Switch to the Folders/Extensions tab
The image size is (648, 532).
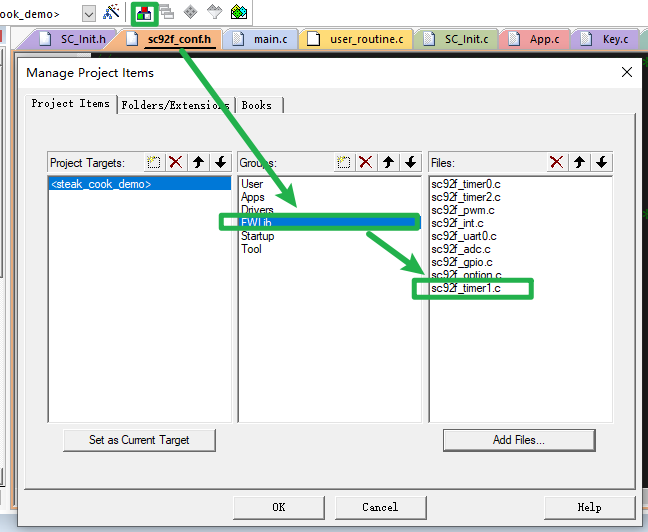click(176, 105)
